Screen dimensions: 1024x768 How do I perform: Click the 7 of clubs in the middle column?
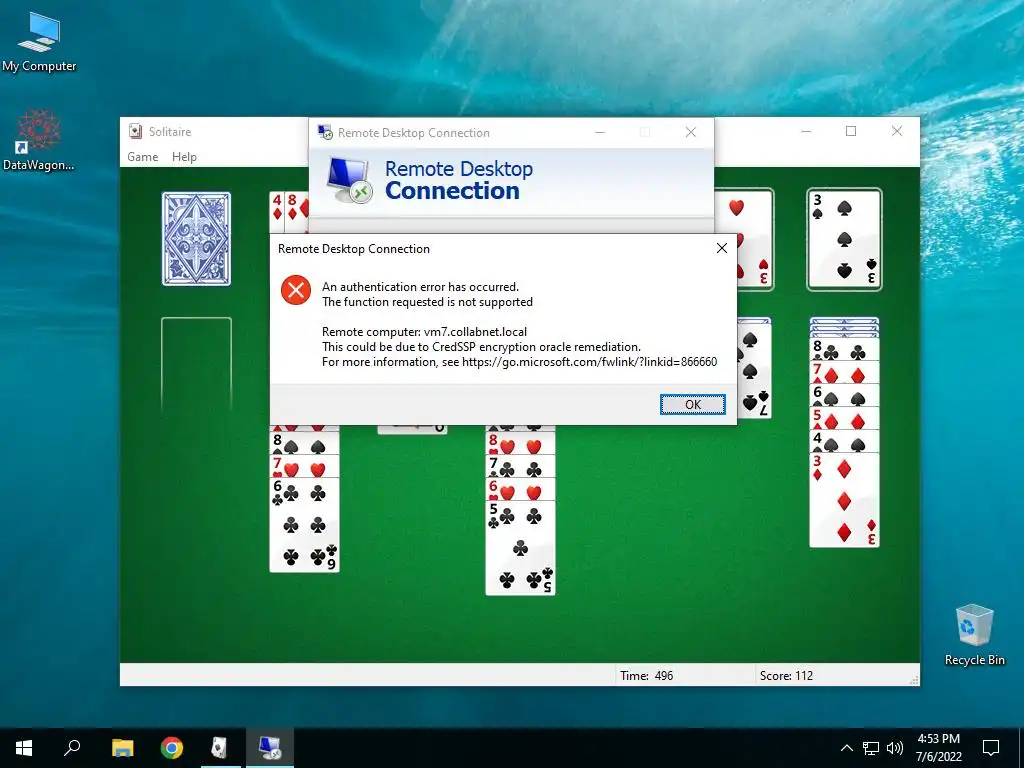click(520, 466)
